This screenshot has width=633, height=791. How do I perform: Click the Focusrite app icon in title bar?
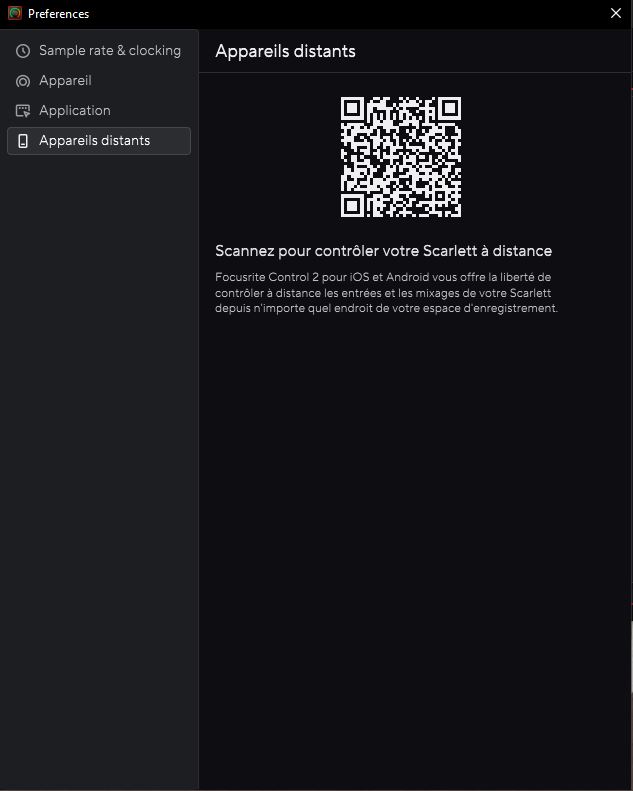15,13
